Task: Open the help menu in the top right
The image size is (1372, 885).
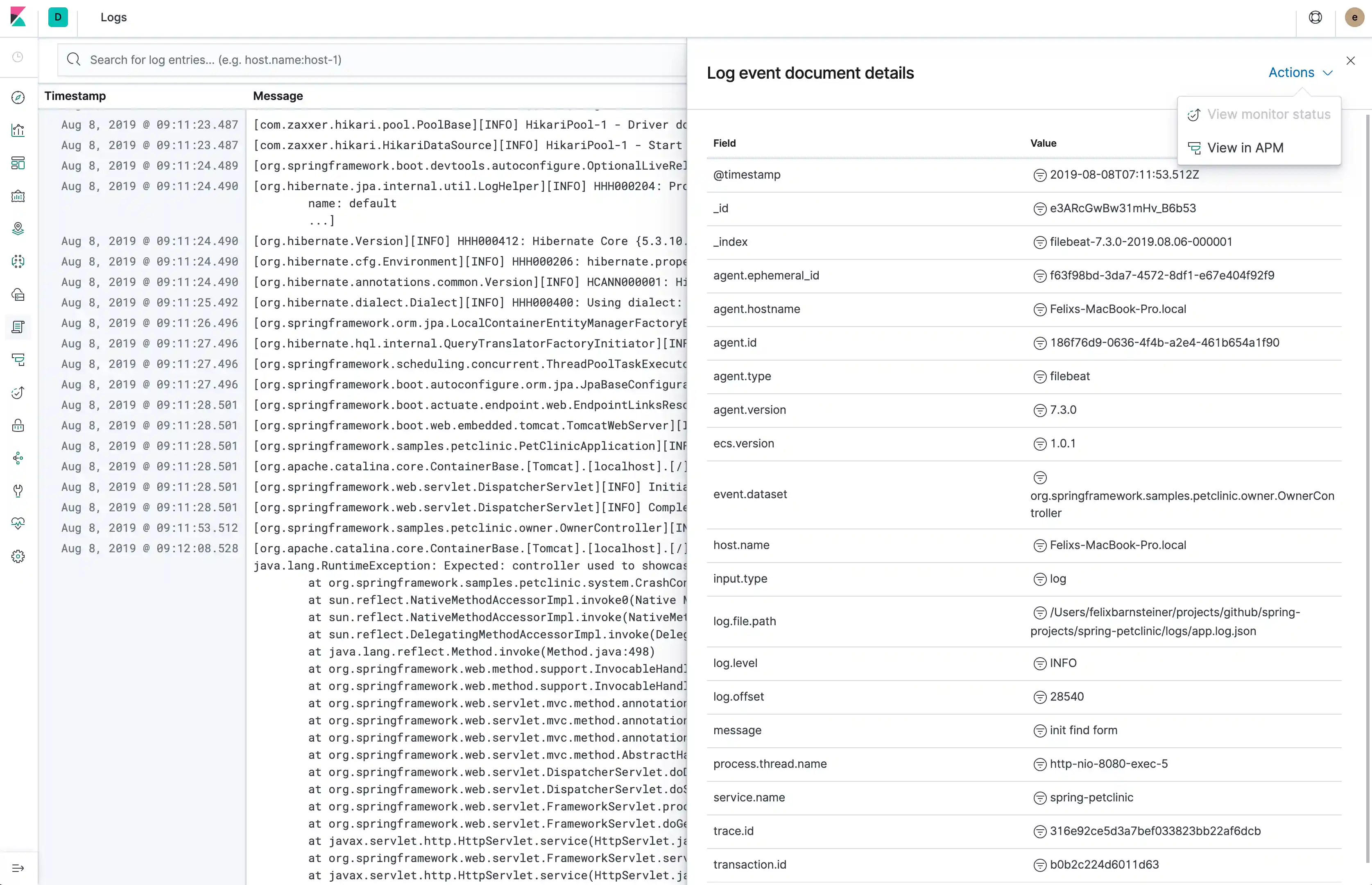Action: [1315, 17]
